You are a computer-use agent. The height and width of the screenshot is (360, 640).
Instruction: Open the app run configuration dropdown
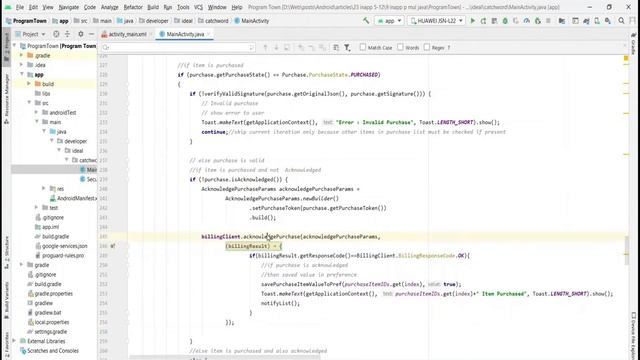[389, 20]
